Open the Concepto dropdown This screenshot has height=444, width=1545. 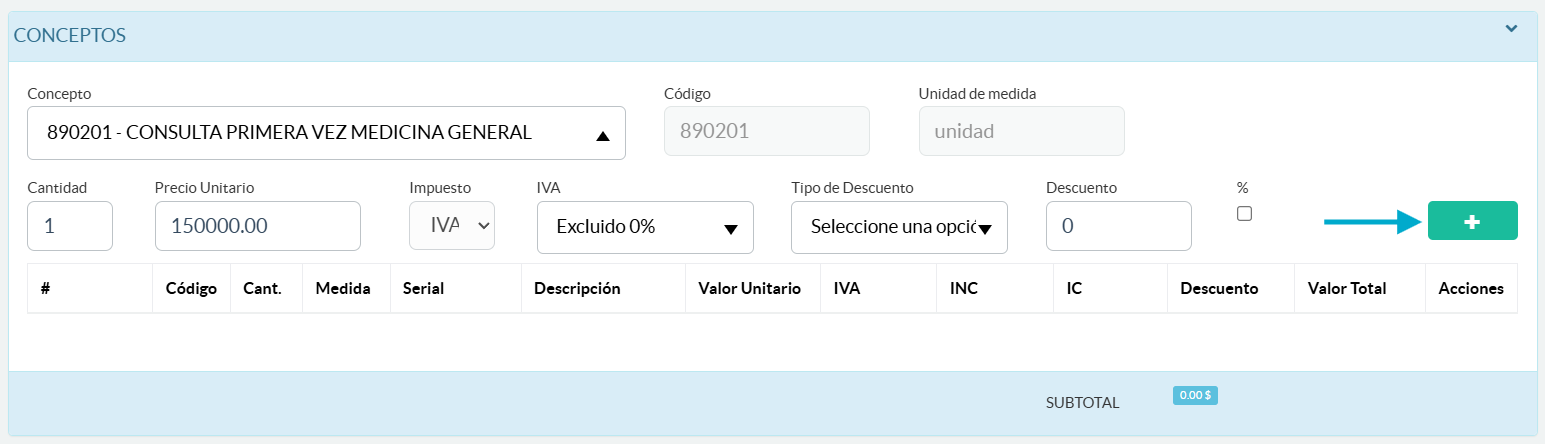(x=326, y=133)
